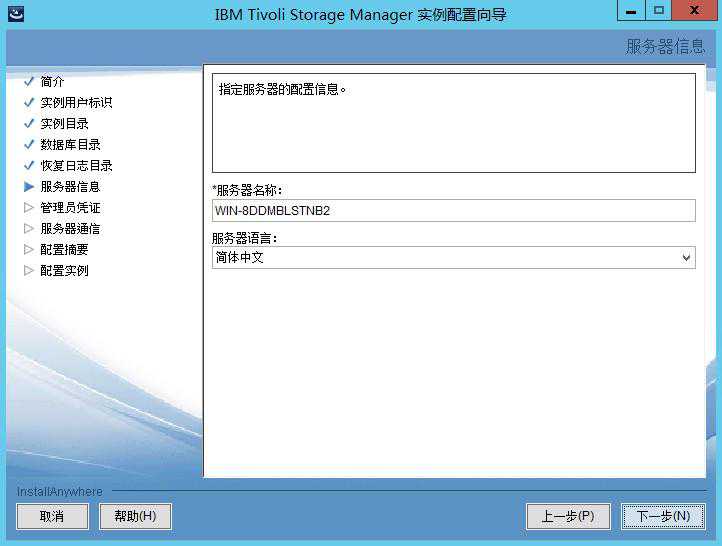
Task: Open help with the 帮助(H) button
Action: pos(135,516)
